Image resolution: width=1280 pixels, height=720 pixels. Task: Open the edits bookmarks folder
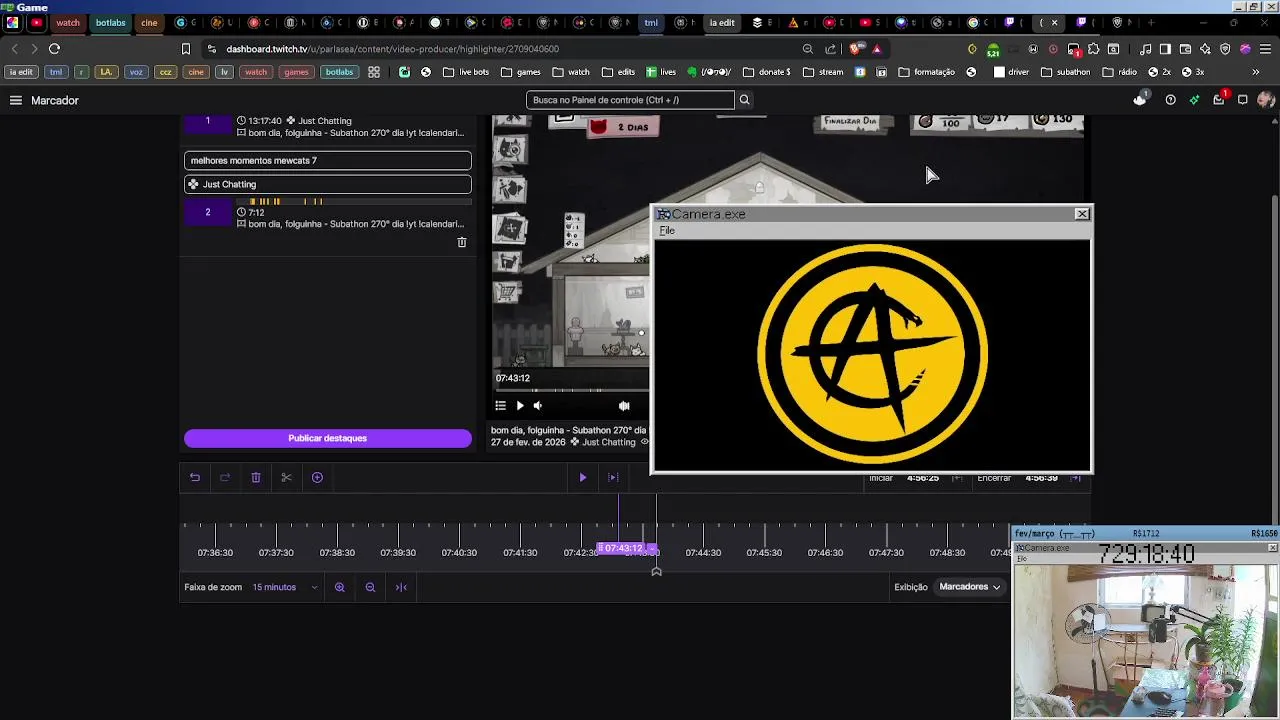[619, 72]
